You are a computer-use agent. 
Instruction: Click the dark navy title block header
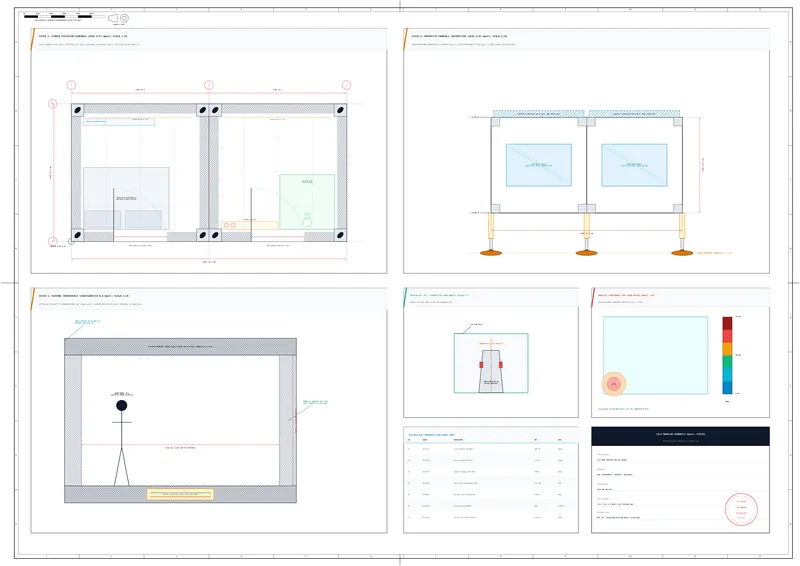680,436
